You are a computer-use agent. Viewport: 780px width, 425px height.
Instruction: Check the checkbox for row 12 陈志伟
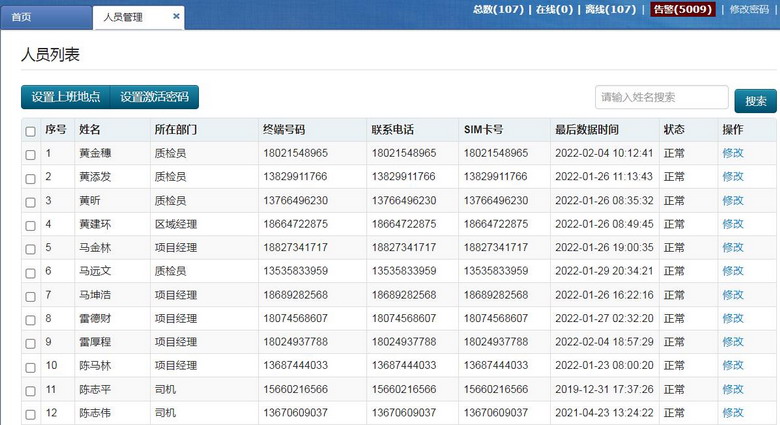30,414
